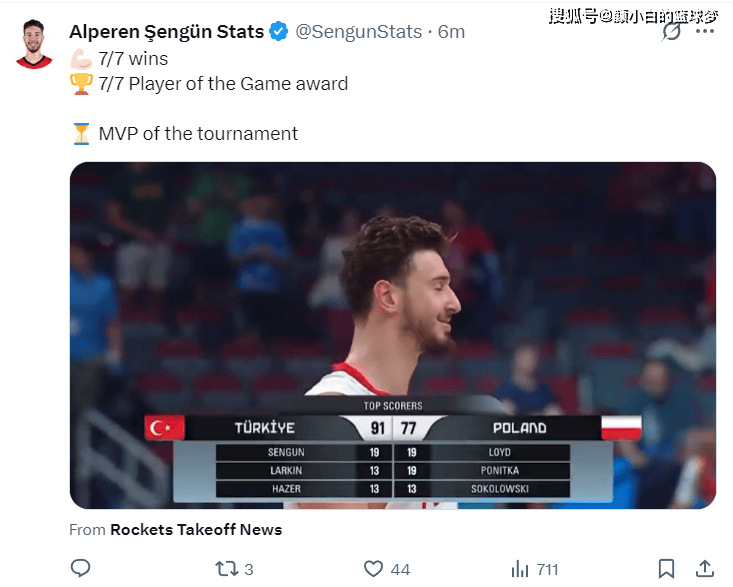Click the blue verified badge
The width and height of the screenshot is (733, 587).
click(x=279, y=32)
